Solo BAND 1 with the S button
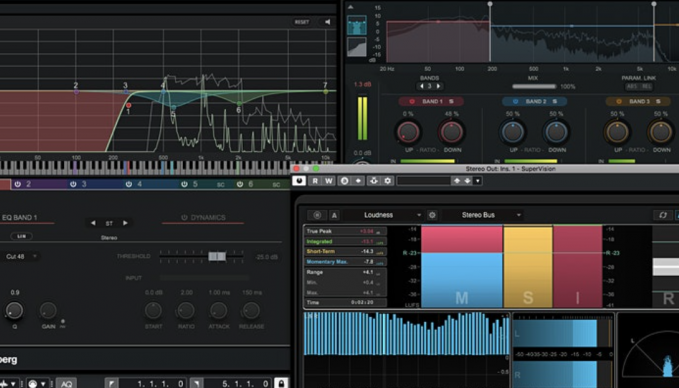Image resolution: width=679 pixels, height=388 pixels. 451,101
